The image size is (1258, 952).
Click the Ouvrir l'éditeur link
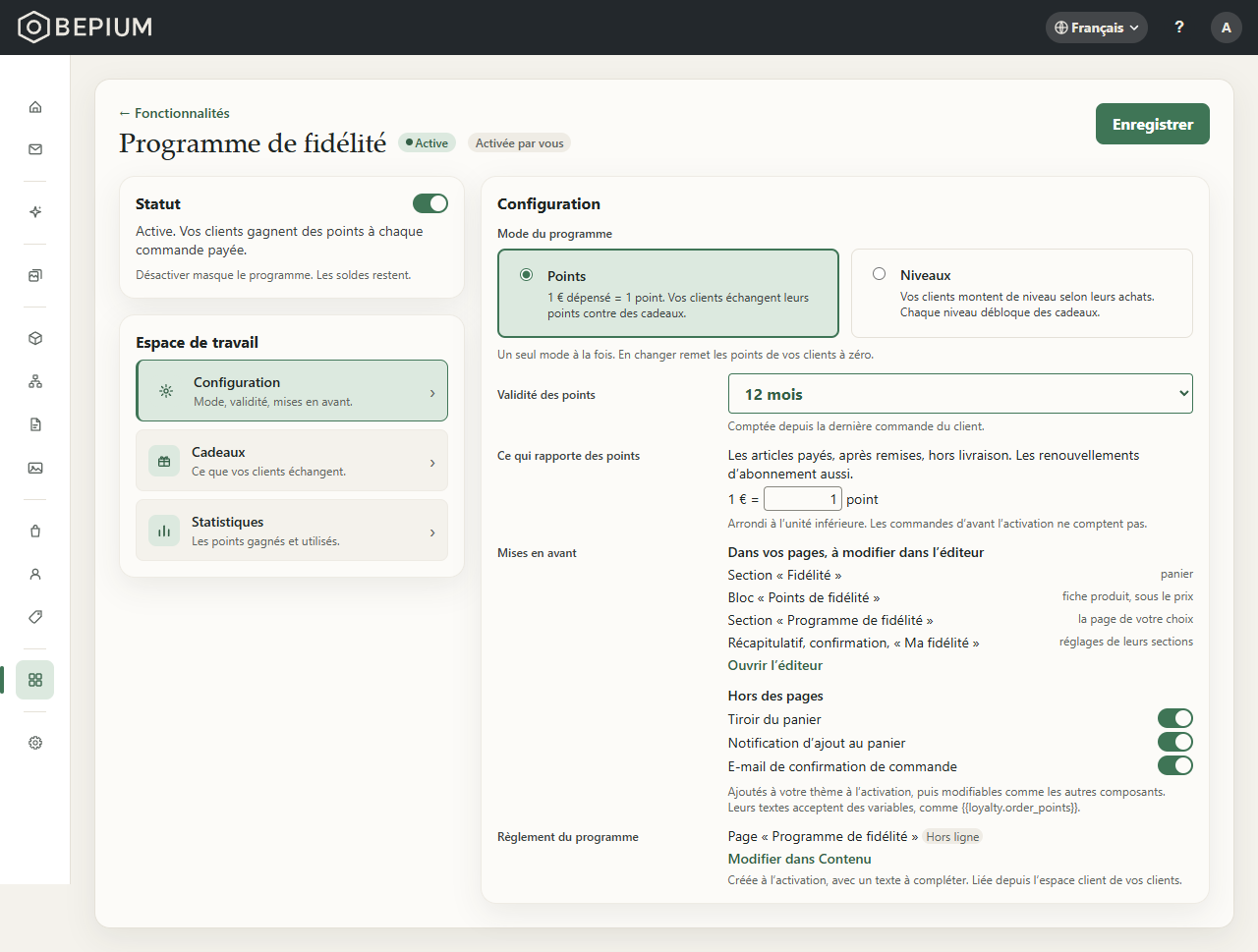775,665
